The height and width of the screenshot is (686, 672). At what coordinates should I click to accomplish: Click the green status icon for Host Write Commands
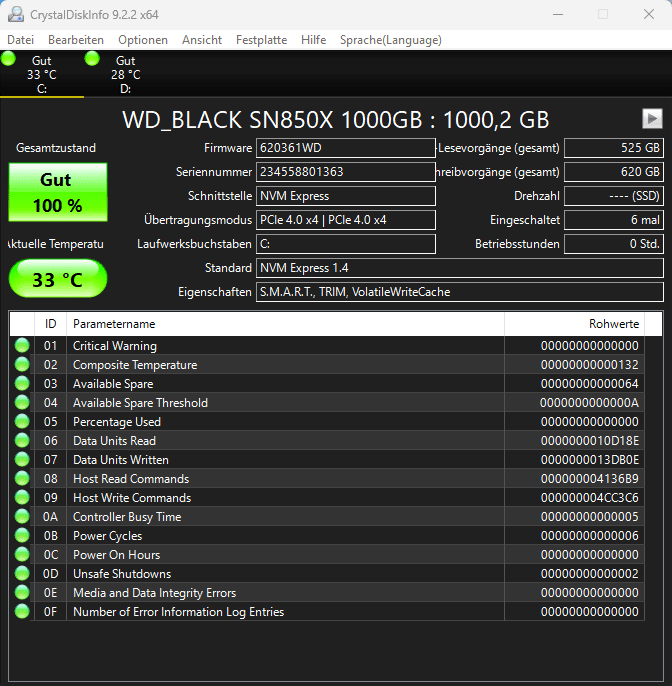click(x=22, y=498)
